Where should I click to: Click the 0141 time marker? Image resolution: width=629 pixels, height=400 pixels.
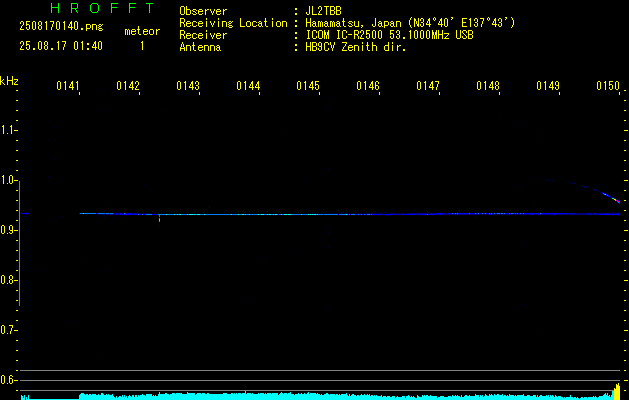point(67,86)
